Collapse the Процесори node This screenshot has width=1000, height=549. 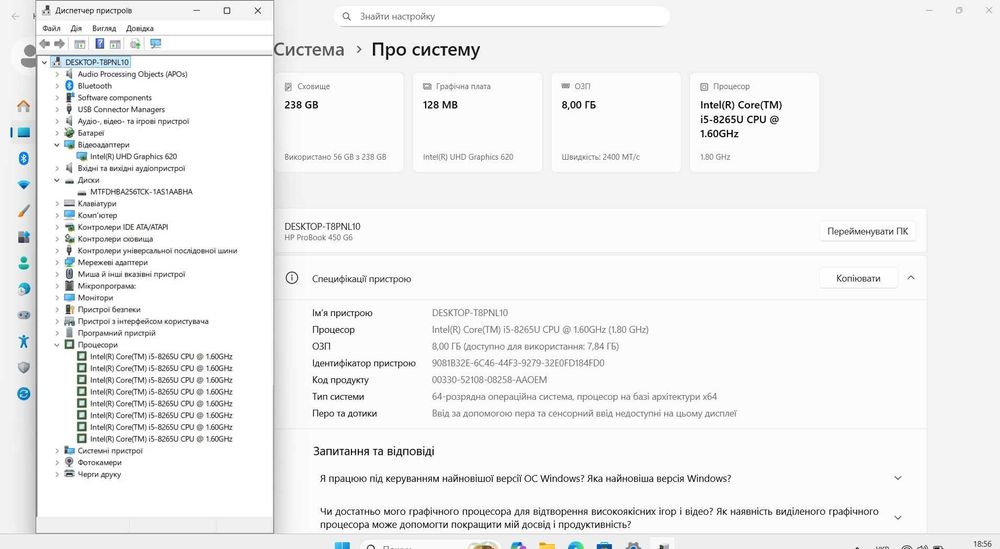[x=57, y=344]
